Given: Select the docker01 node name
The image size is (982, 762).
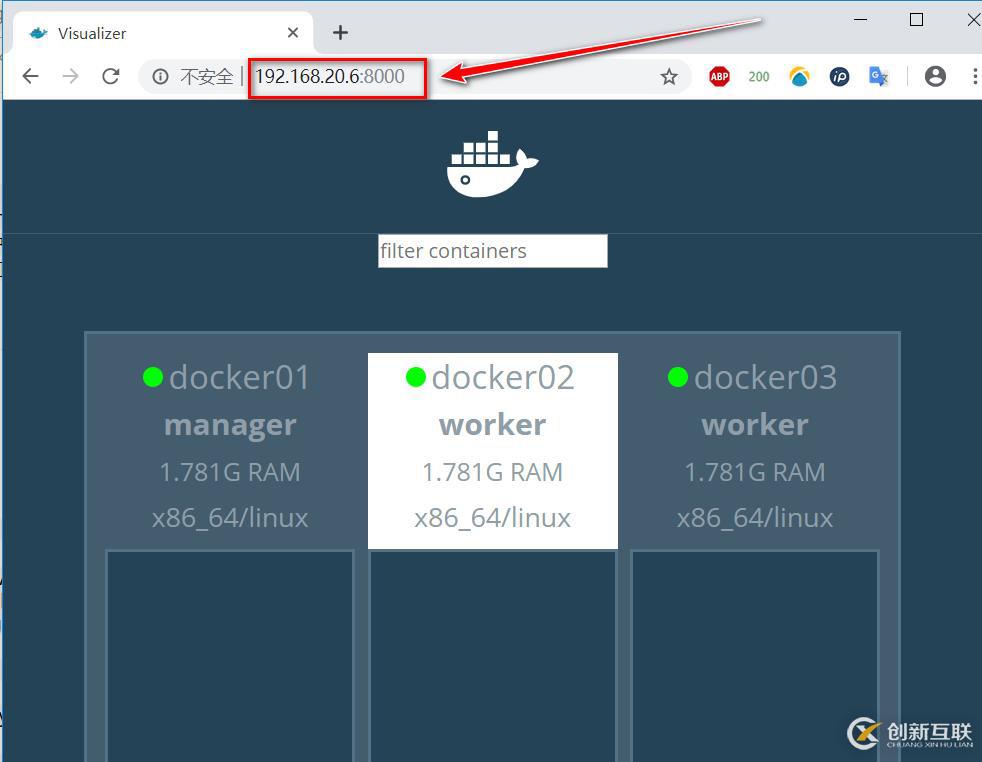Looking at the screenshot, I should click(x=239, y=377).
